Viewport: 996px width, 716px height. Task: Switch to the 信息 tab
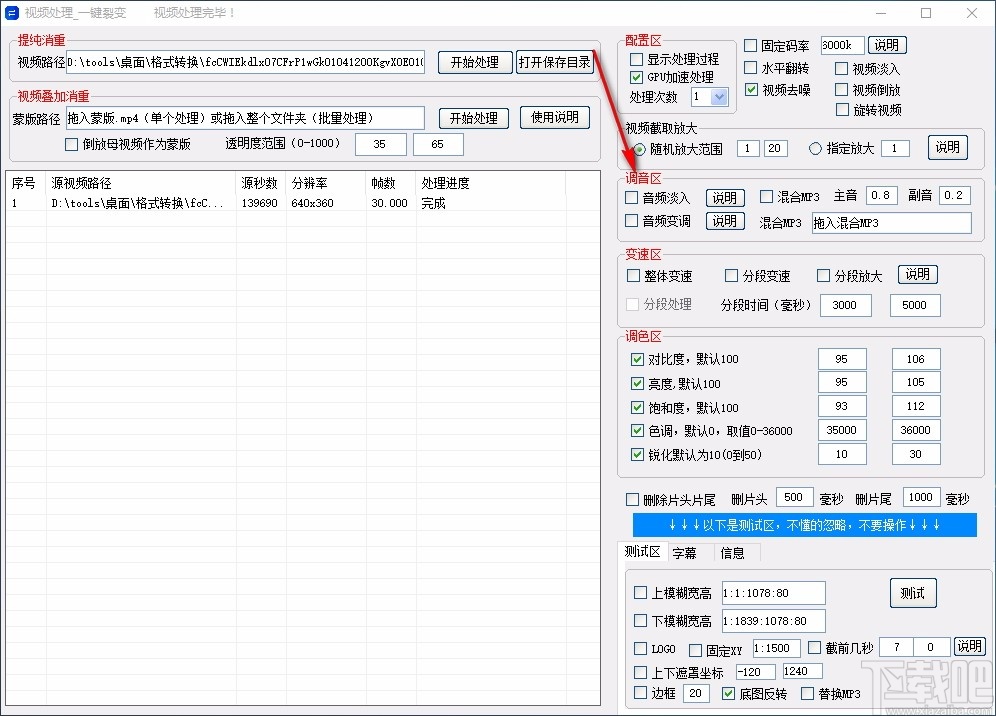point(732,551)
